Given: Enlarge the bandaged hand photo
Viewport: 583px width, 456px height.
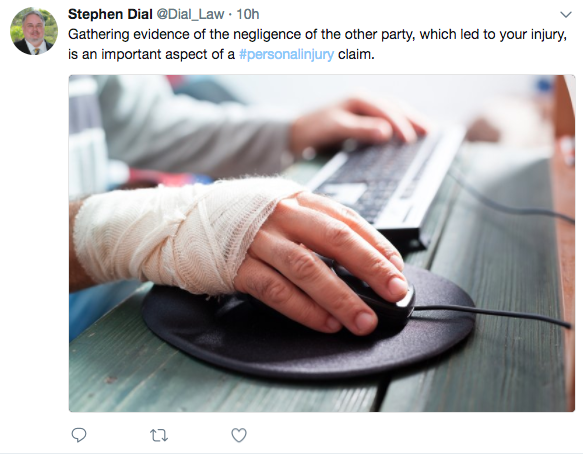Looking at the screenshot, I should (322, 243).
